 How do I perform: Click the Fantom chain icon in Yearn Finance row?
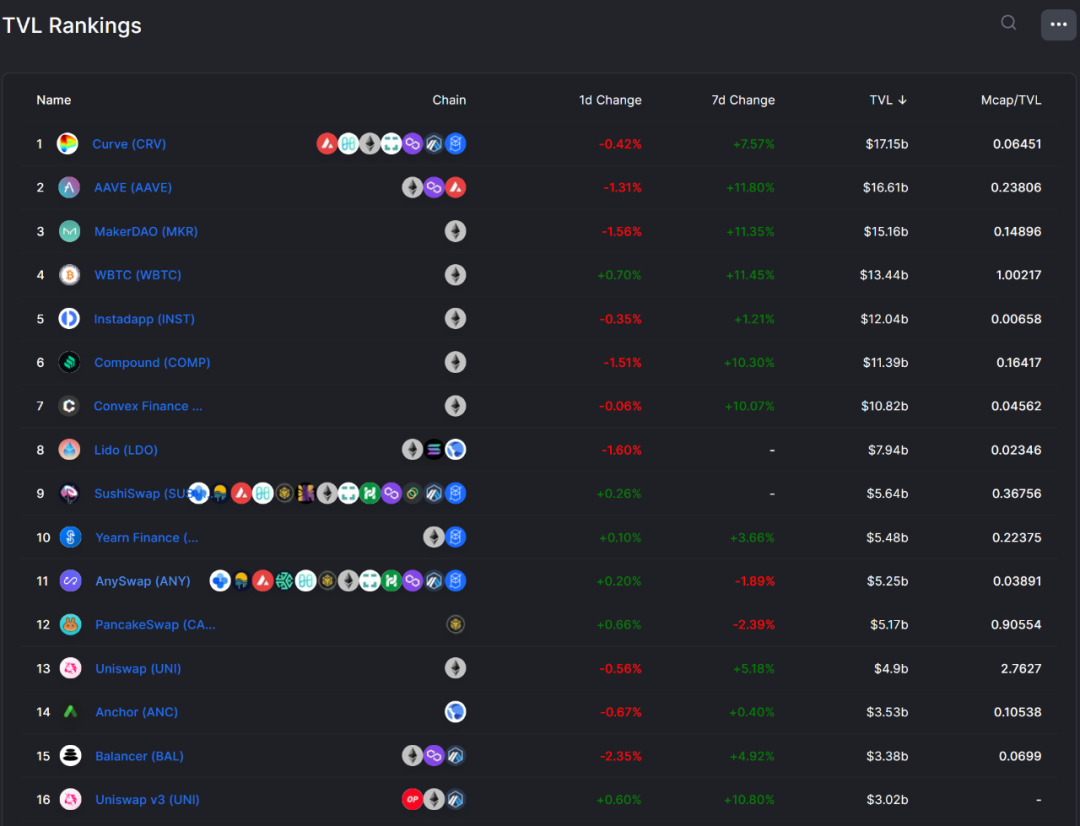click(x=455, y=537)
